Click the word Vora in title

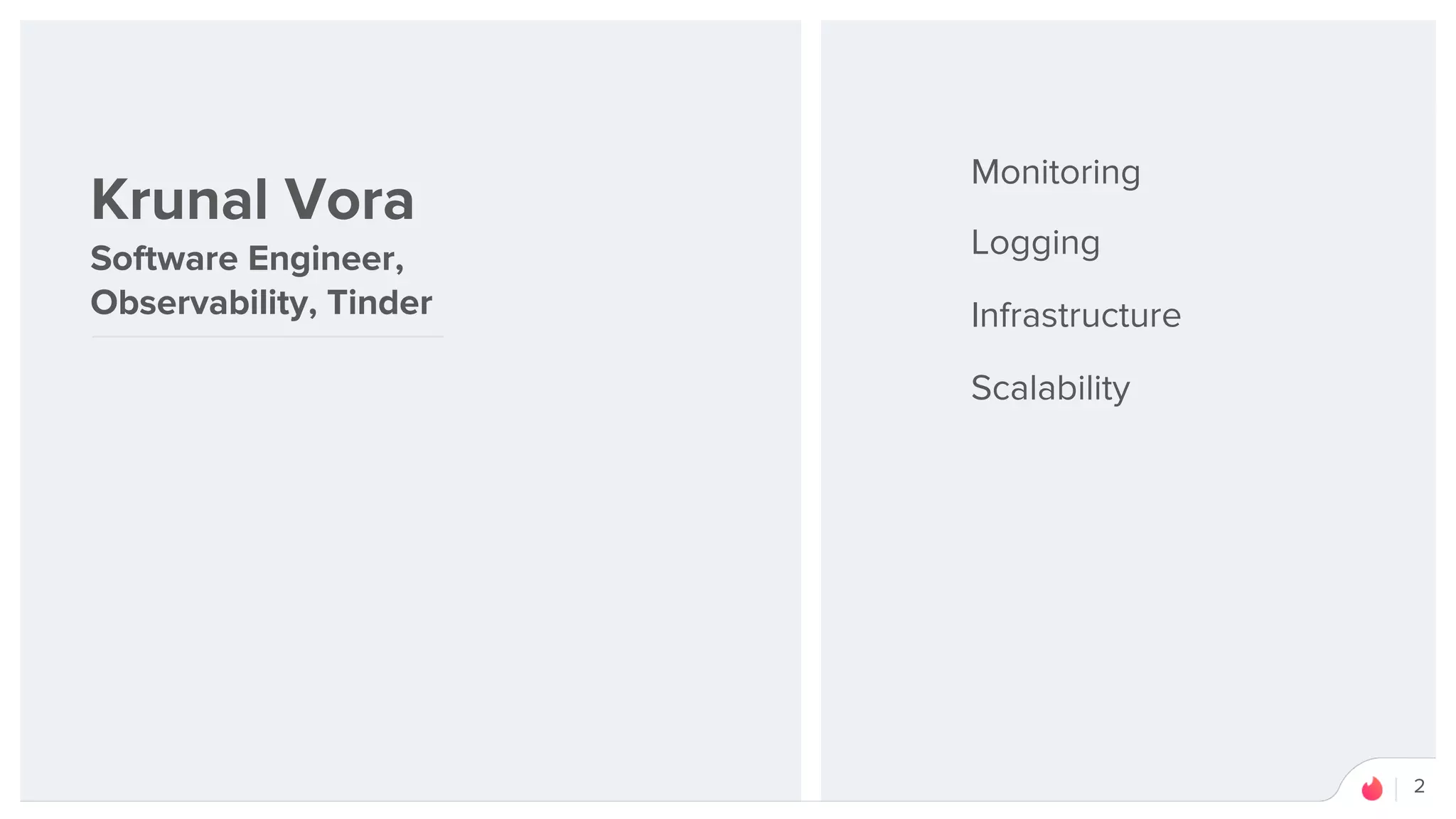[x=349, y=200]
